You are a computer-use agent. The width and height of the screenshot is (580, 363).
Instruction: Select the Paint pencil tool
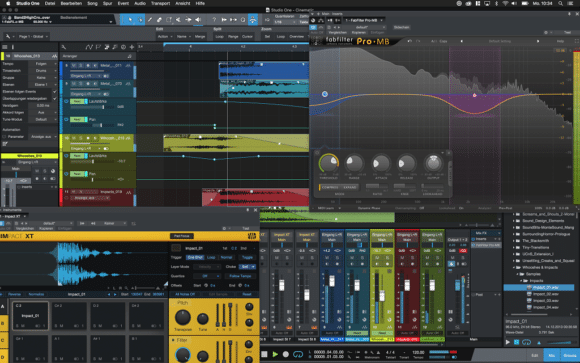point(150,20)
